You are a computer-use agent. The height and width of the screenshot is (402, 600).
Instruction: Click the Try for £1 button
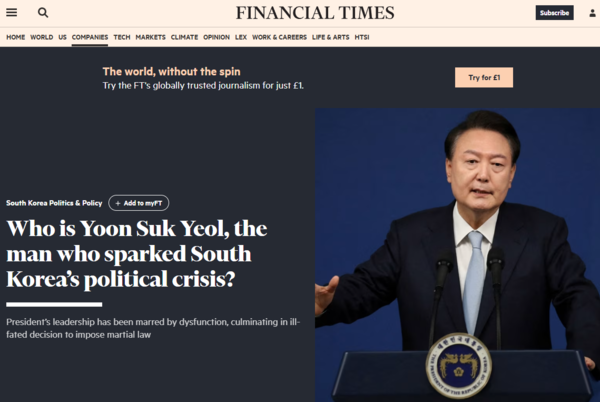484,78
